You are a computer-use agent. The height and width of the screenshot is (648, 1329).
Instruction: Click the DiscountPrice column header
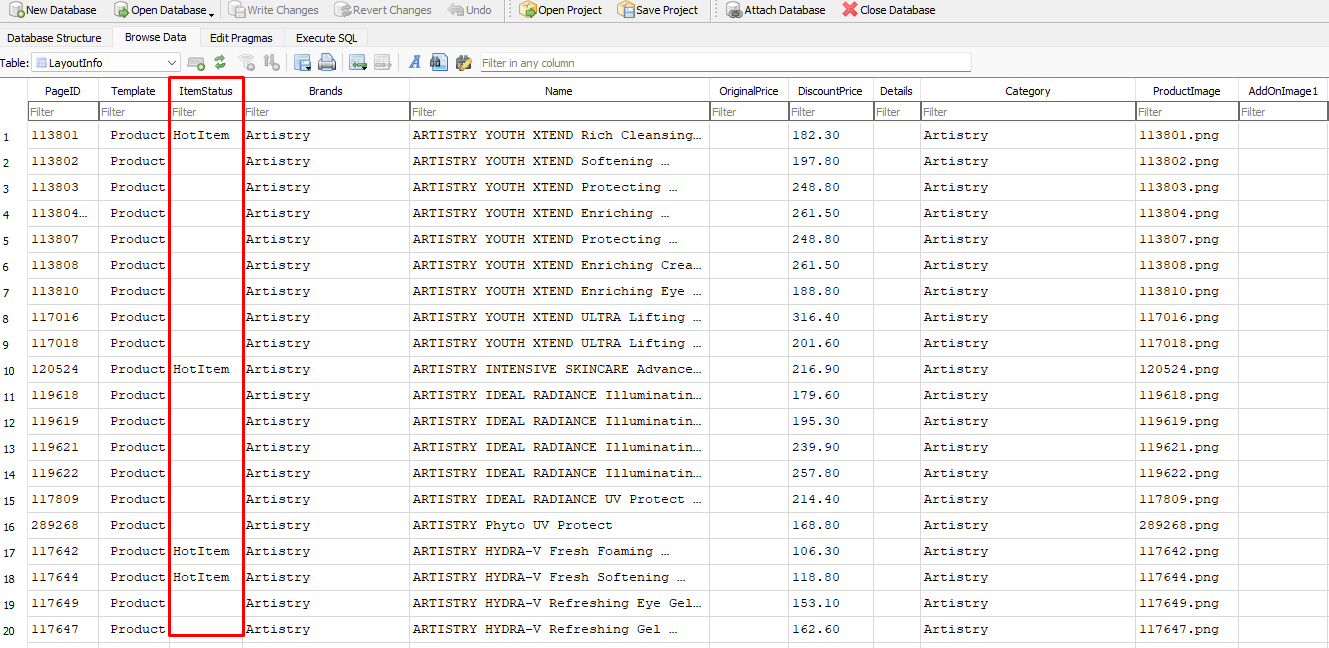click(830, 91)
